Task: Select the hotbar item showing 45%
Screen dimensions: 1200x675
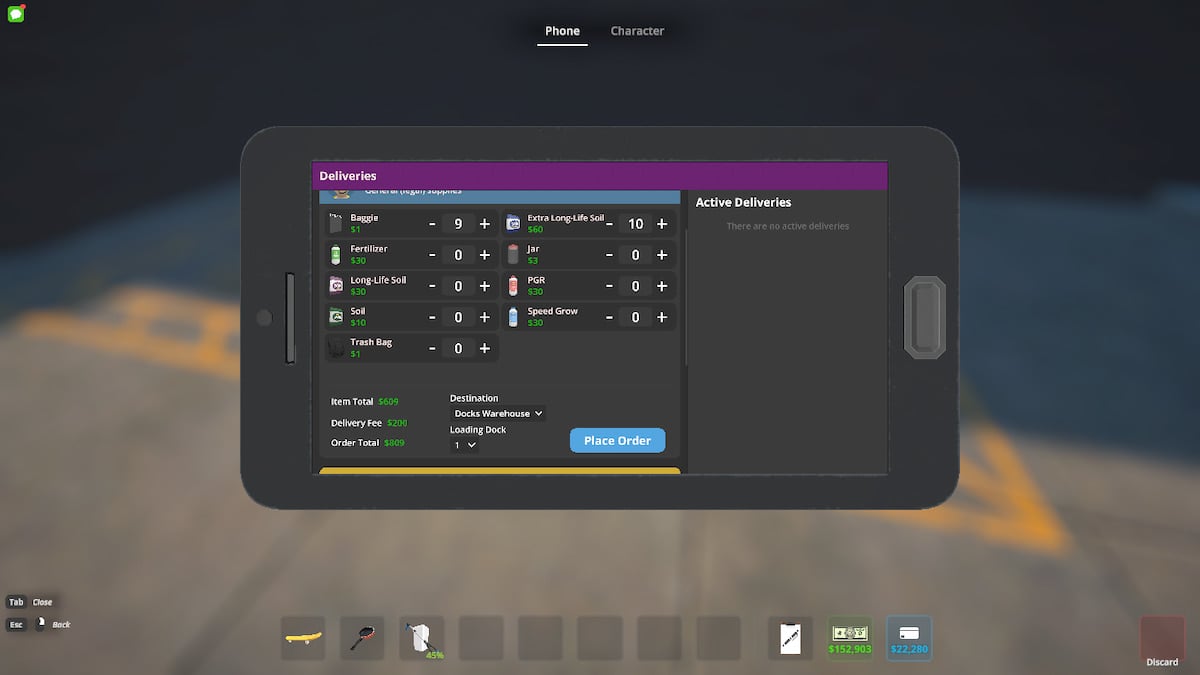Action: click(422, 637)
